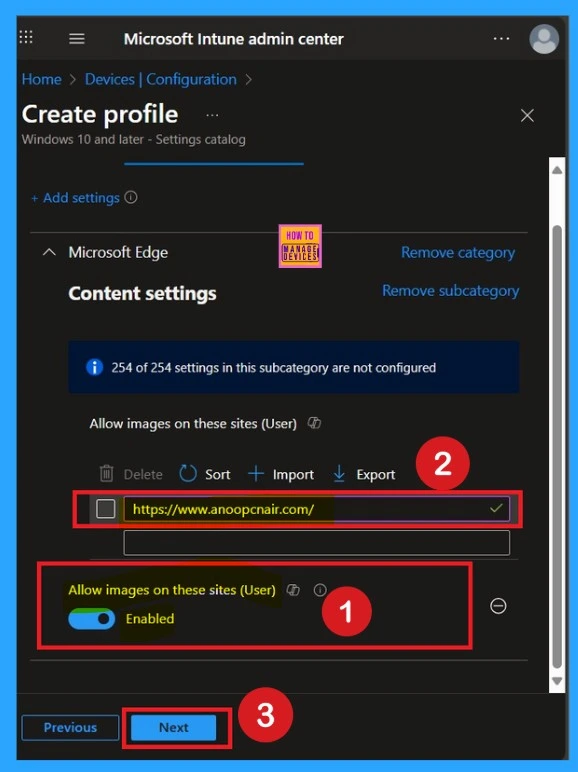
Task: Click the Microsoft Intune admin center title
Action: click(x=233, y=39)
